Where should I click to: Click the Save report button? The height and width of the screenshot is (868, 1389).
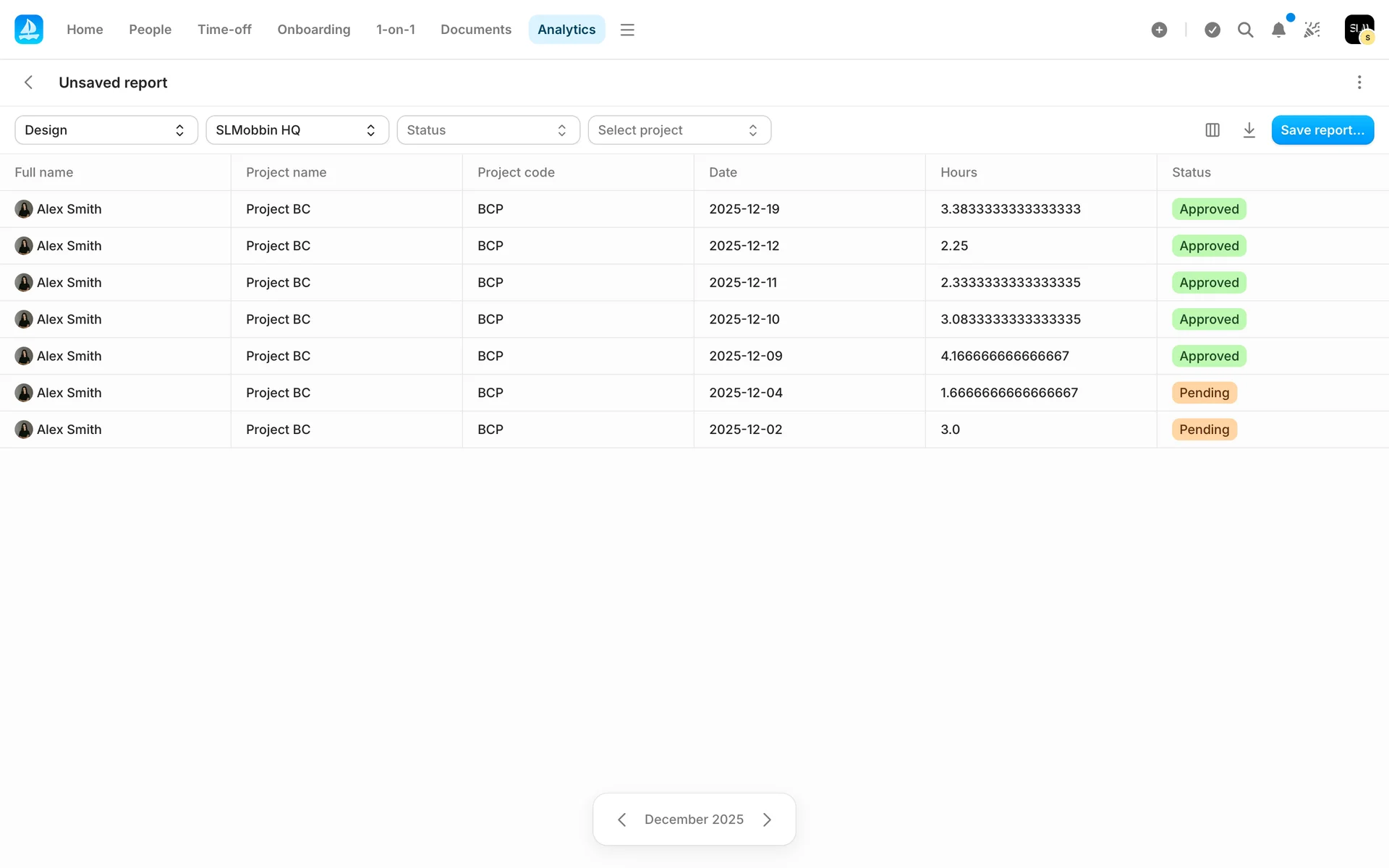pos(1322,130)
